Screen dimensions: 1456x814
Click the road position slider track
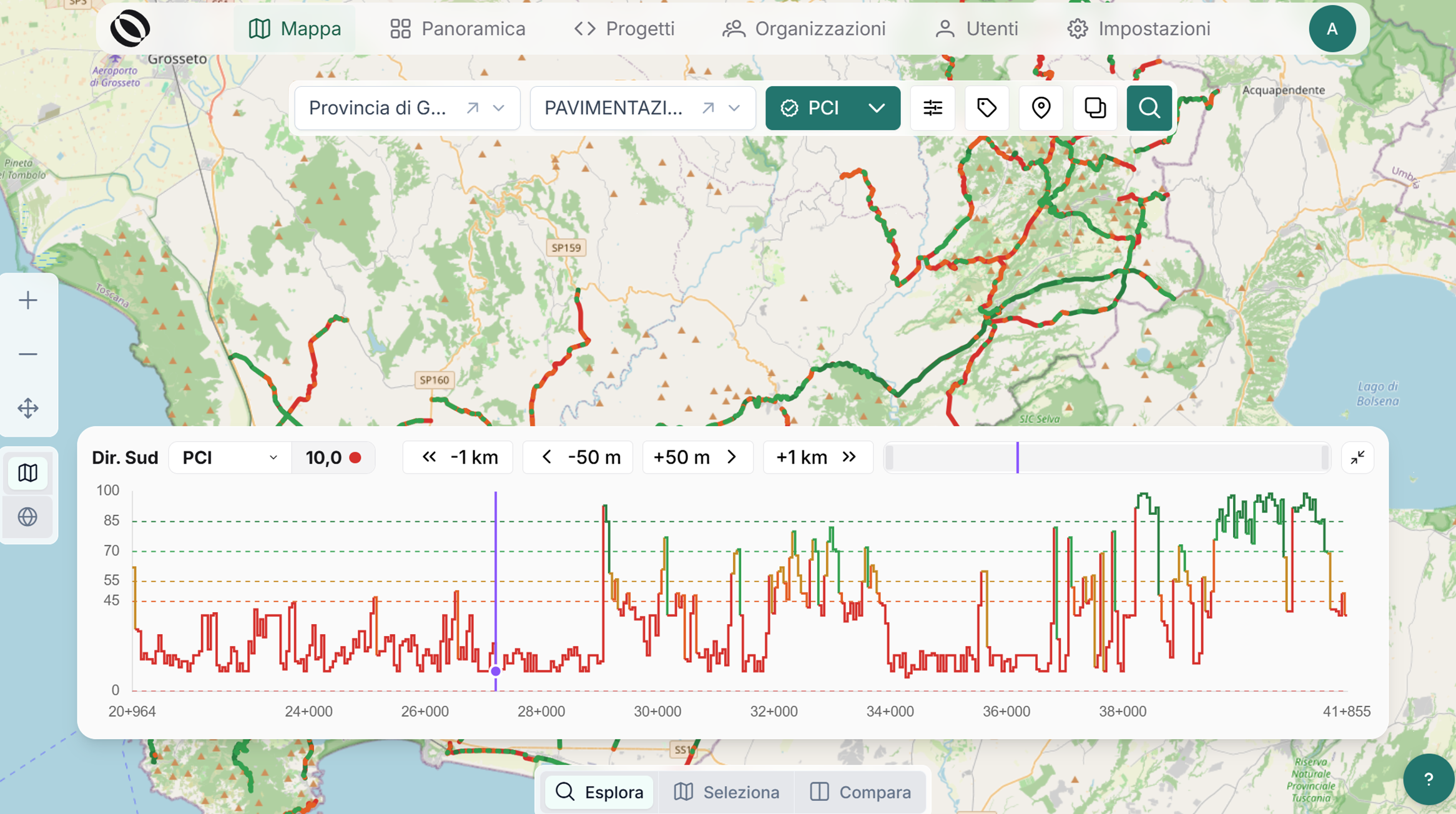coord(1107,457)
